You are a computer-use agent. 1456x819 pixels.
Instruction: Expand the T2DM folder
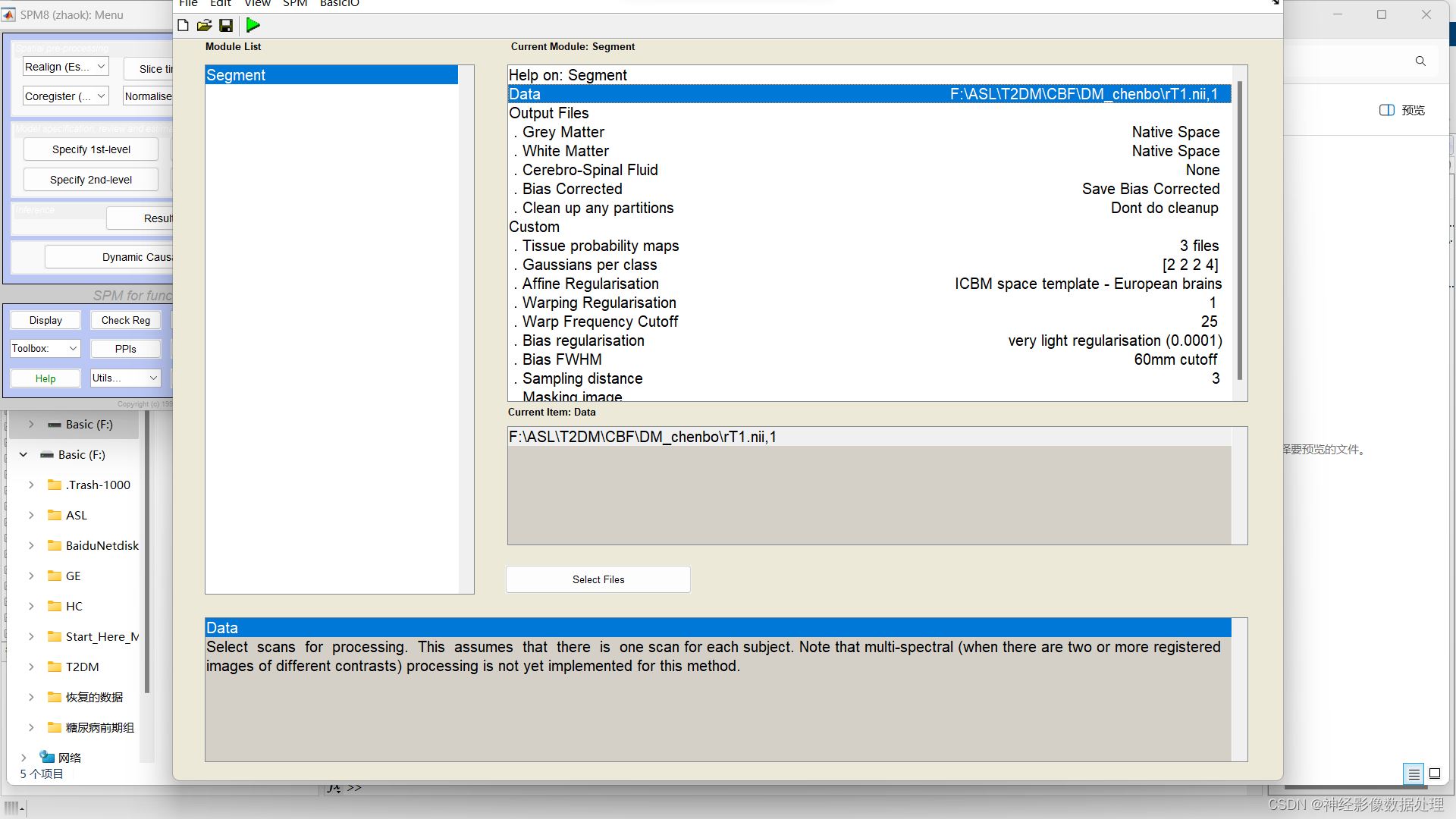pos(31,667)
